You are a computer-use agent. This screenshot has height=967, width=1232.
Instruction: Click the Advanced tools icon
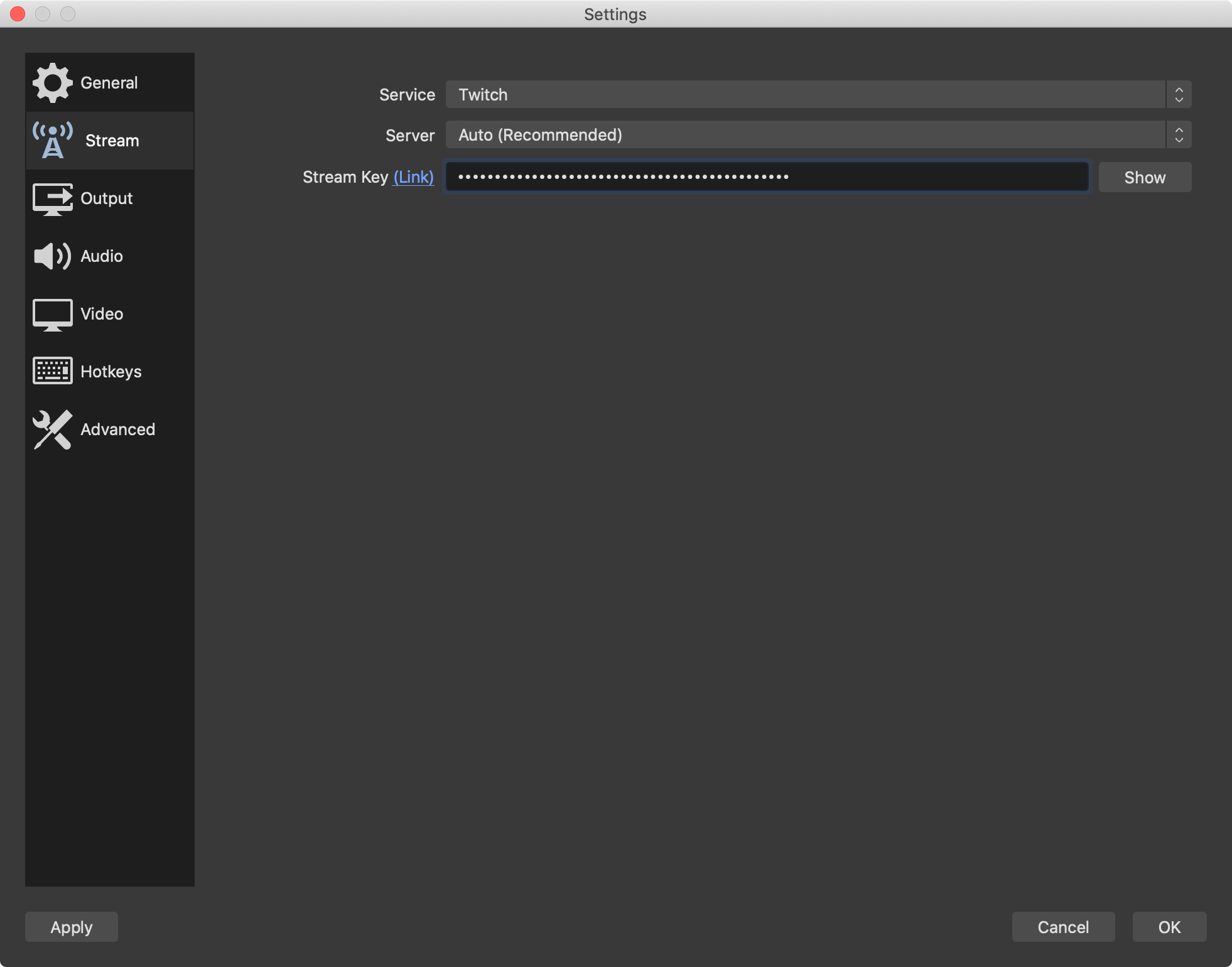coord(53,429)
